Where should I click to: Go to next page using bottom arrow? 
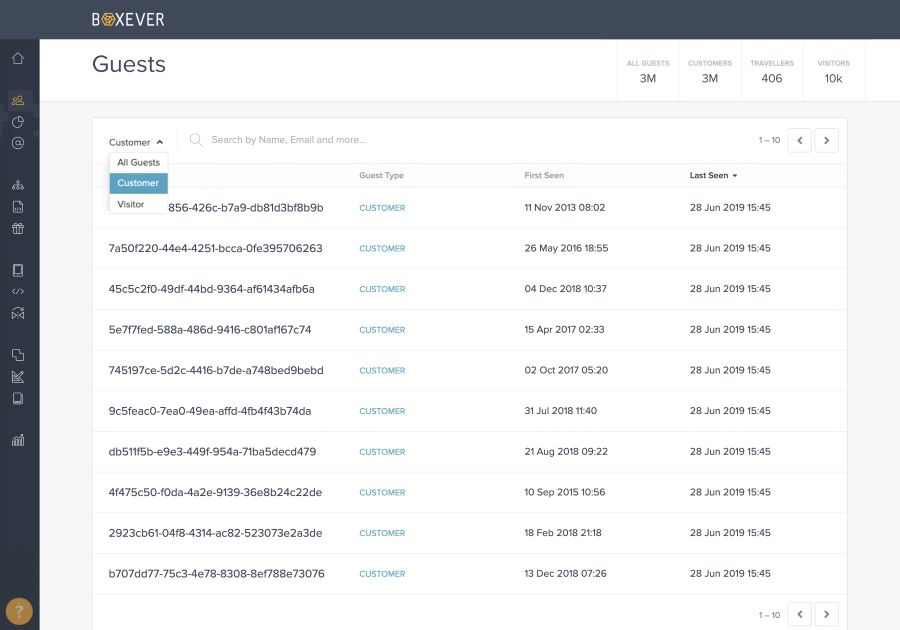[827, 615]
